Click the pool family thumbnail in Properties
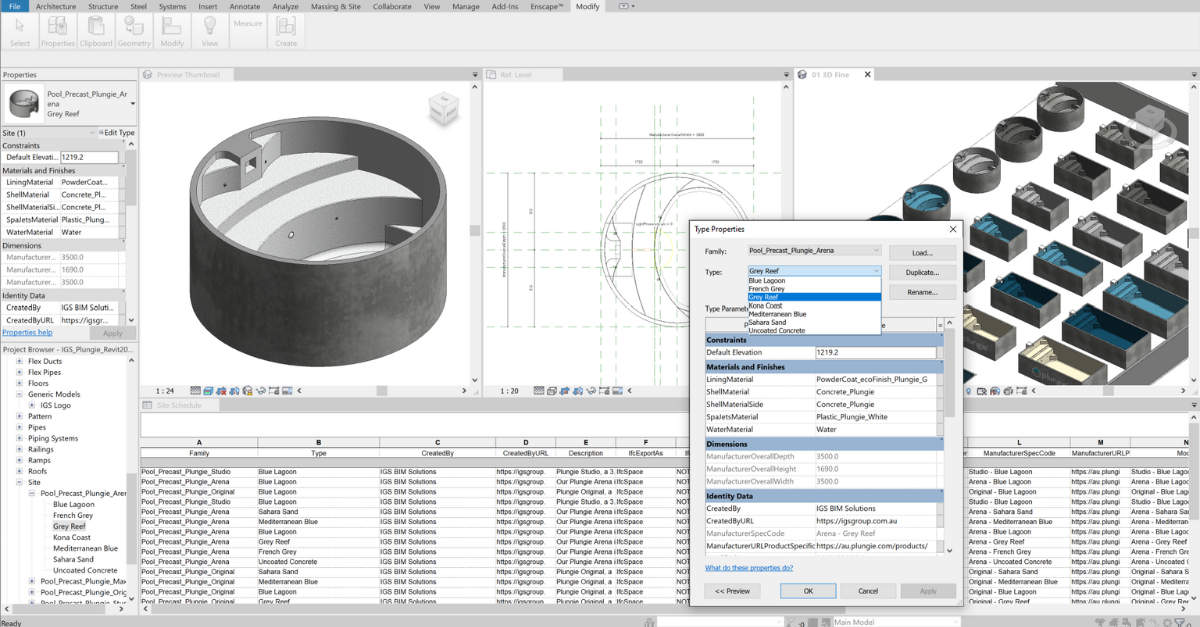Viewport: 1200px width, 627px height. click(x=23, y=101)
